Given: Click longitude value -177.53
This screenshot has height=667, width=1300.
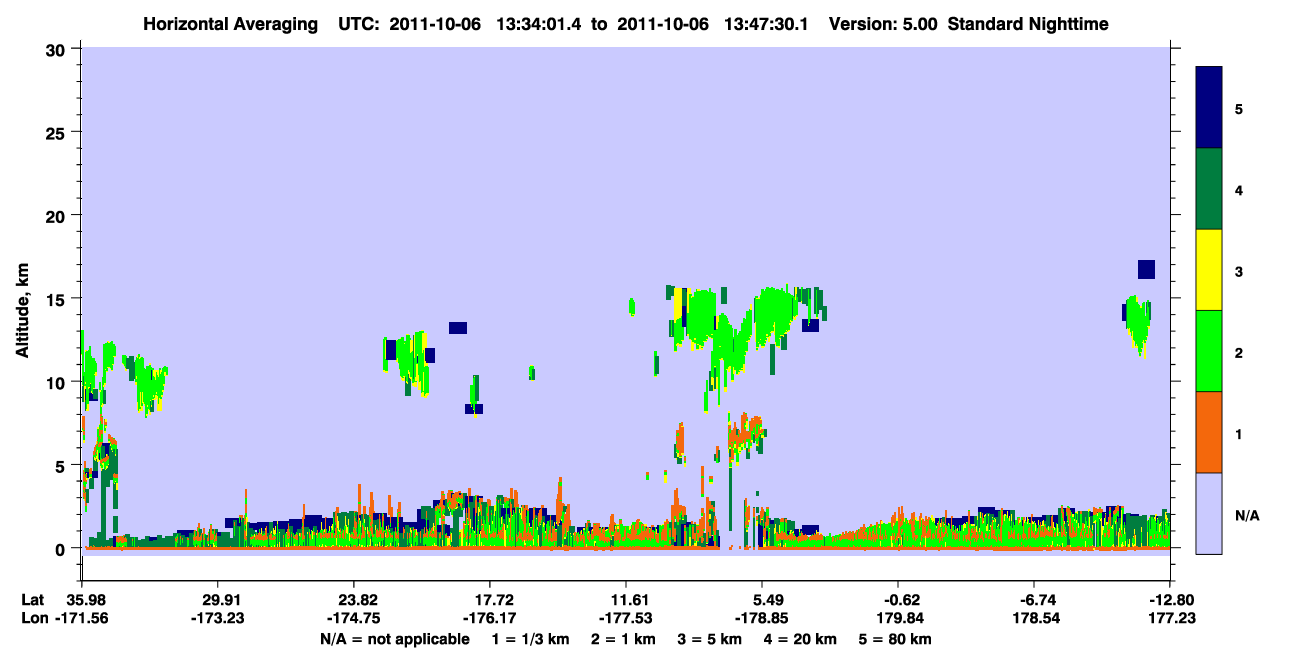Looking at the screenshot, I should pos(626,619).
